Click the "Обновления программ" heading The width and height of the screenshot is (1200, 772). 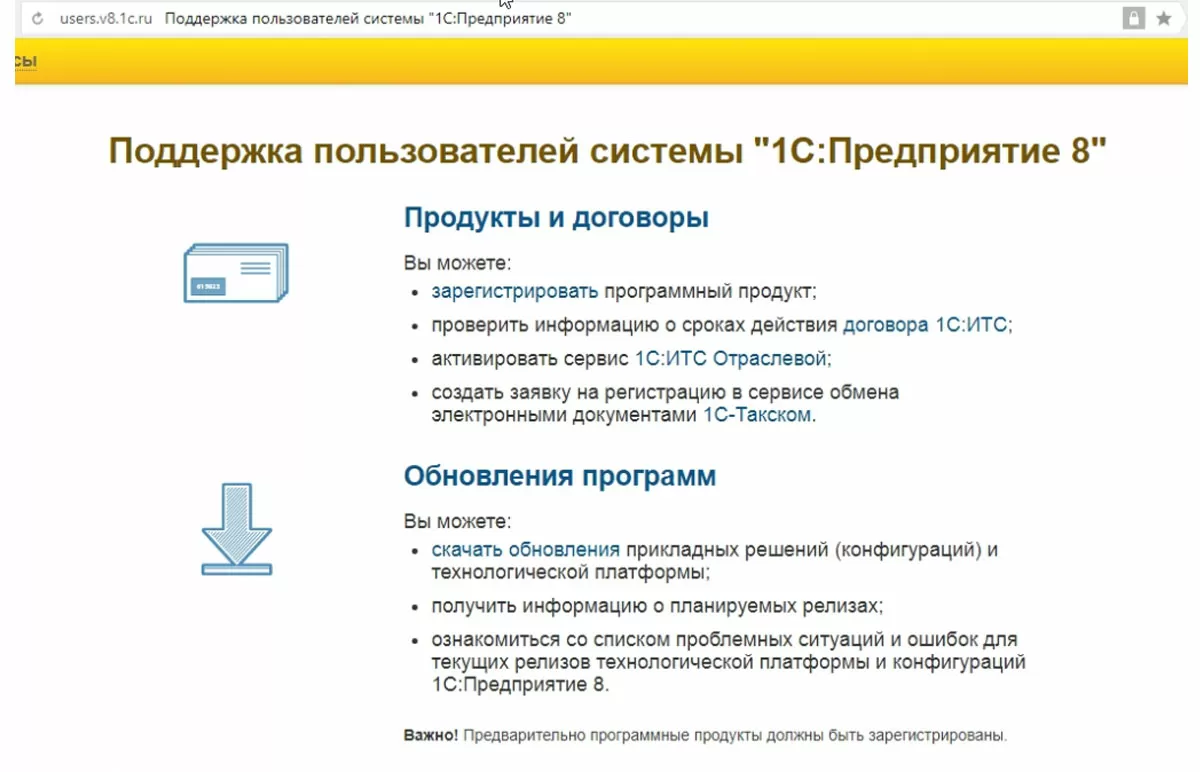560,475
